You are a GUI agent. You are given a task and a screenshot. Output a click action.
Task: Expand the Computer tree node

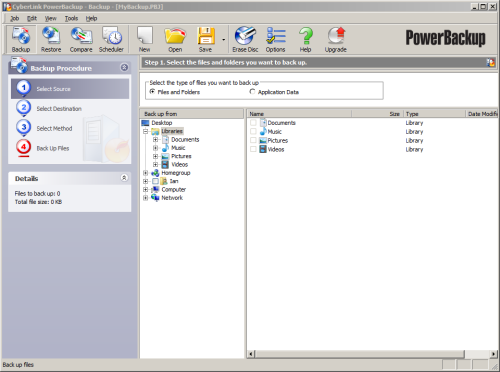(146, 190)
